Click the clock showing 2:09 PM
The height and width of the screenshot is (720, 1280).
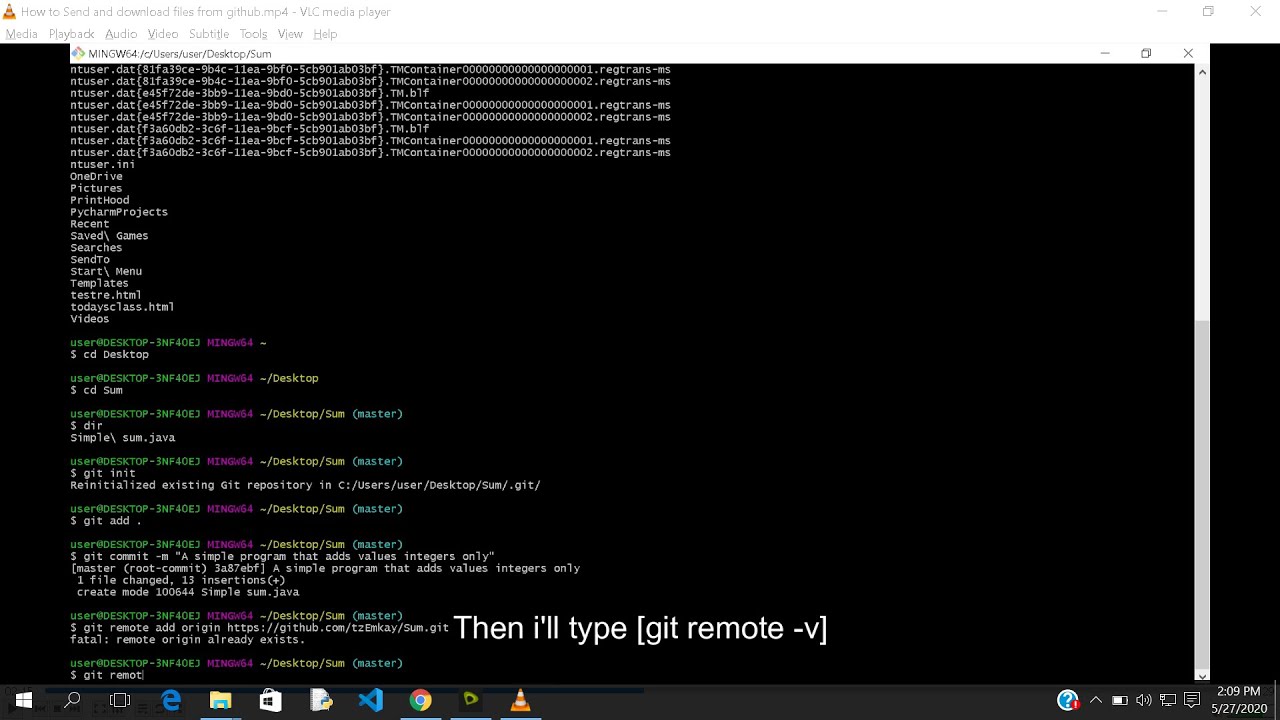tap(1238, 691)
